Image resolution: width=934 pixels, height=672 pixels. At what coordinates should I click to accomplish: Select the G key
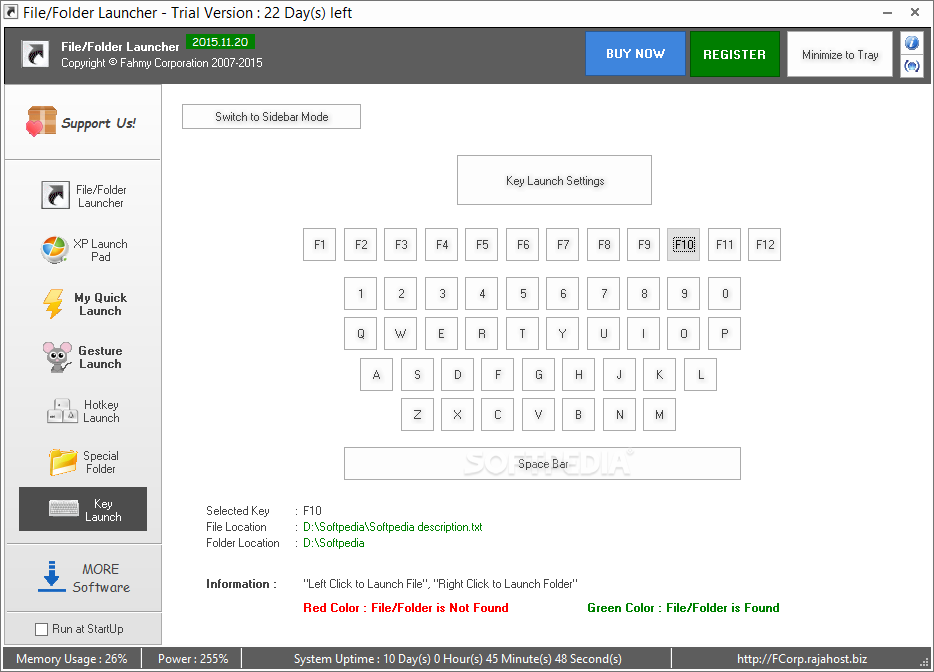click(538, 375)
